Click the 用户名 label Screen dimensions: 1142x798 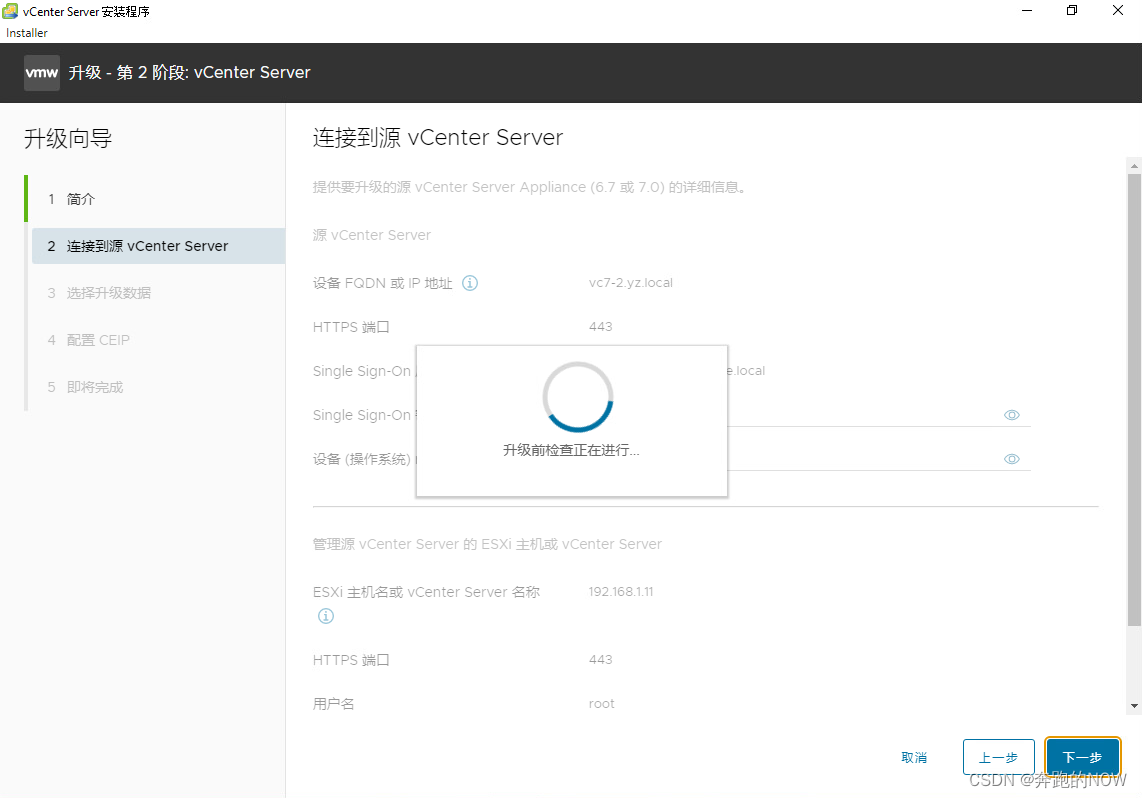(334, 703)
